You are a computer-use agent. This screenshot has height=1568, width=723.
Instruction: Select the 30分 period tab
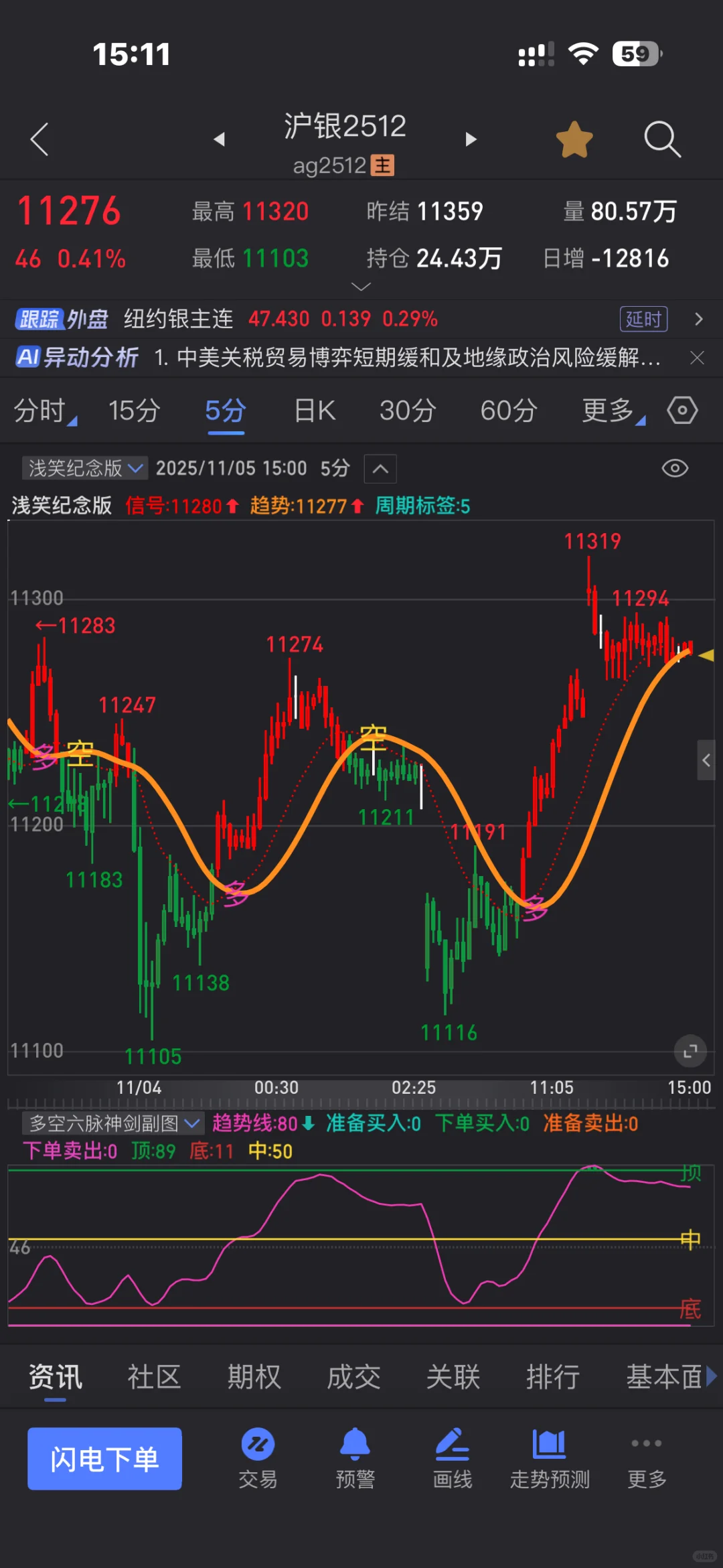pyautogui.click(x=408, y=411)
